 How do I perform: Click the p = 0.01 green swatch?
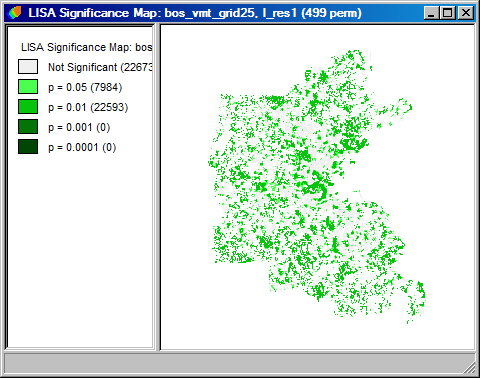pyautogui.click(x=28, y=106)
